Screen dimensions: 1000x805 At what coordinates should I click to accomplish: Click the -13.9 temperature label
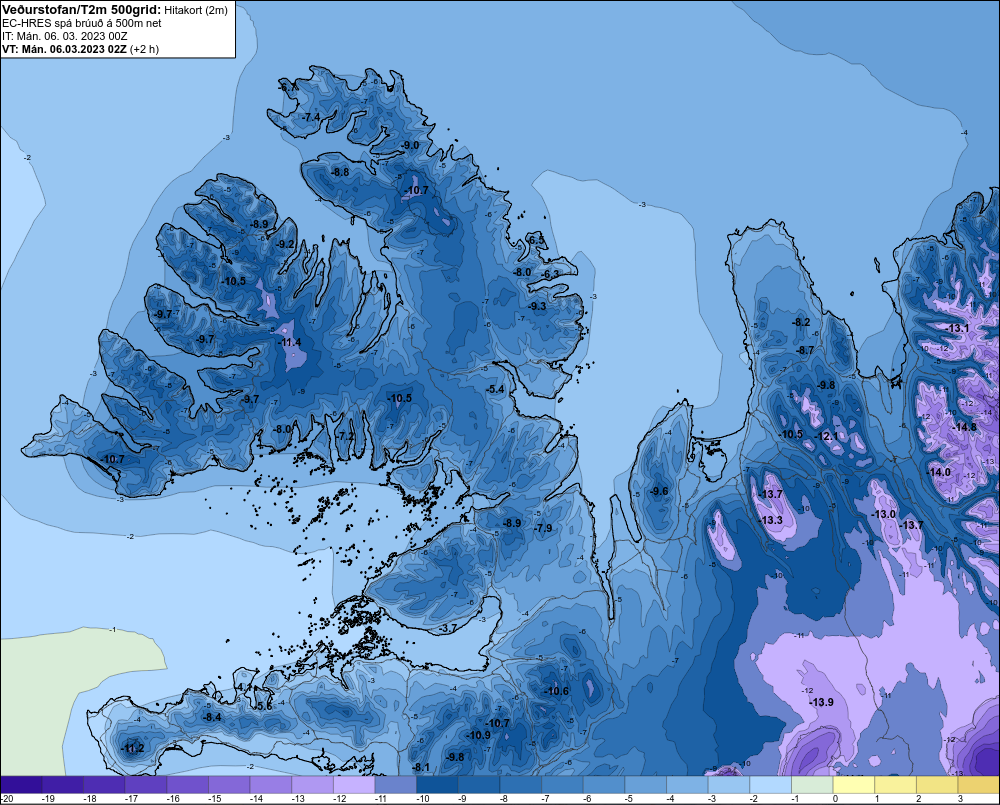[821, 702]
